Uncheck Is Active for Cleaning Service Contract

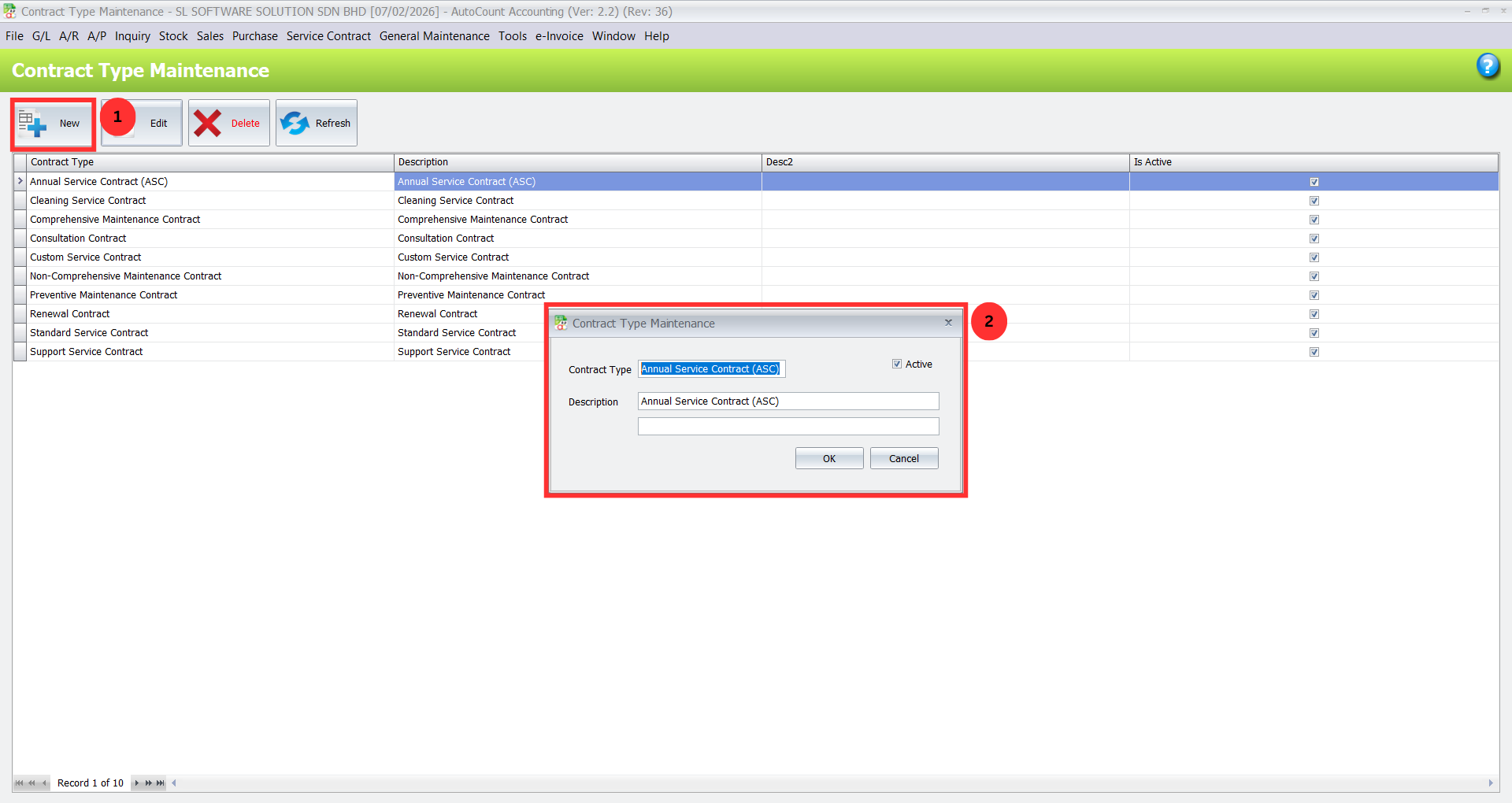tap(1314, 201)
